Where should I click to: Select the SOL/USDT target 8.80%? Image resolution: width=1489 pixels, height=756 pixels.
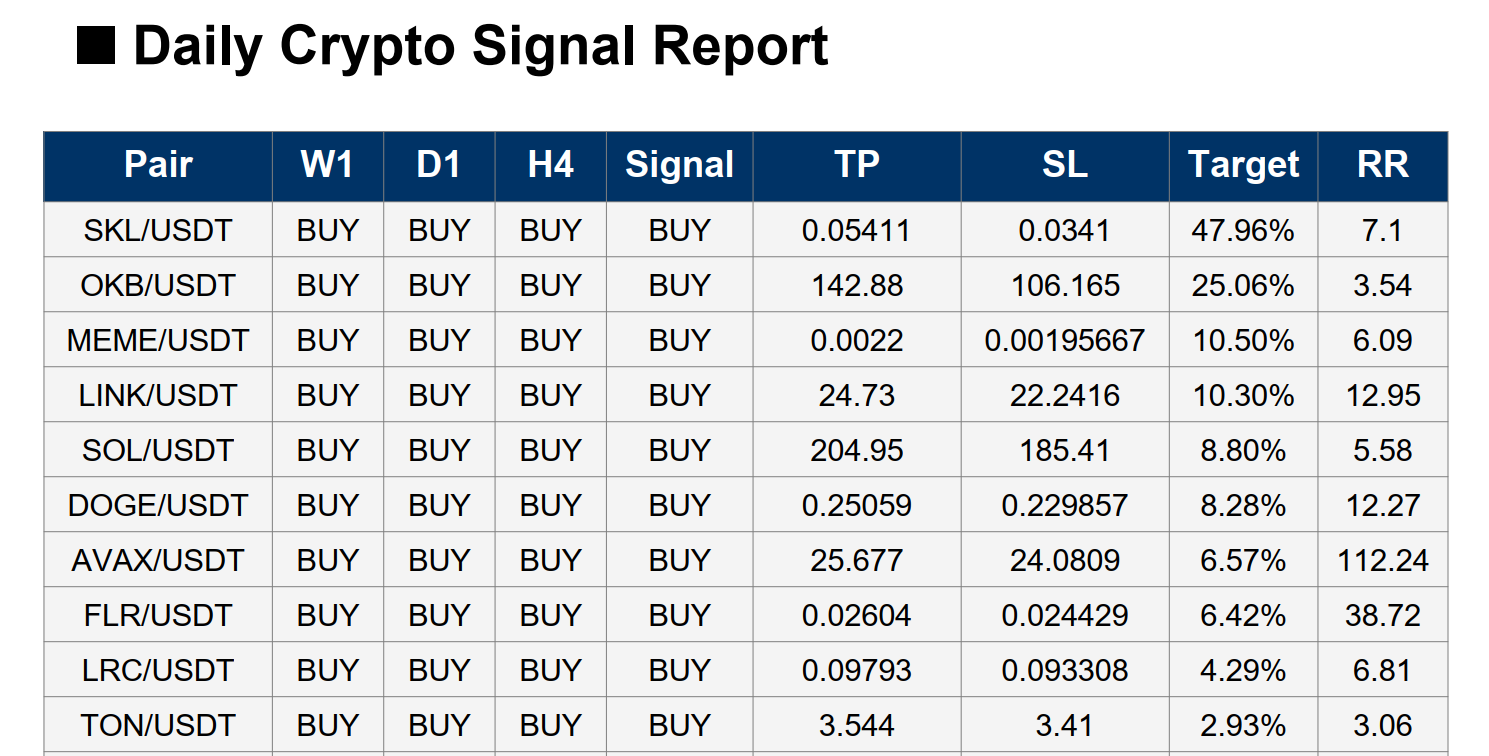coord(1243,451)
